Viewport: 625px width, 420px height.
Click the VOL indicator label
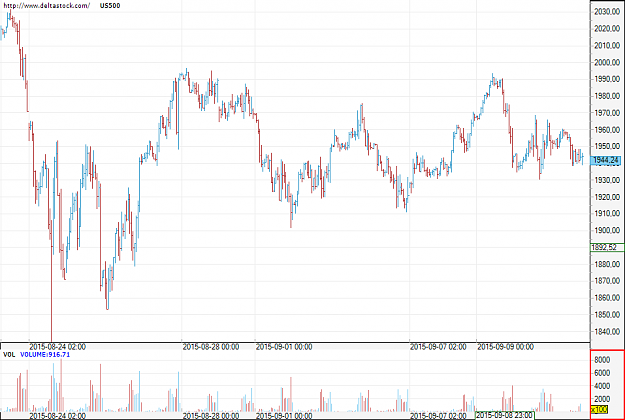(9, 355)
